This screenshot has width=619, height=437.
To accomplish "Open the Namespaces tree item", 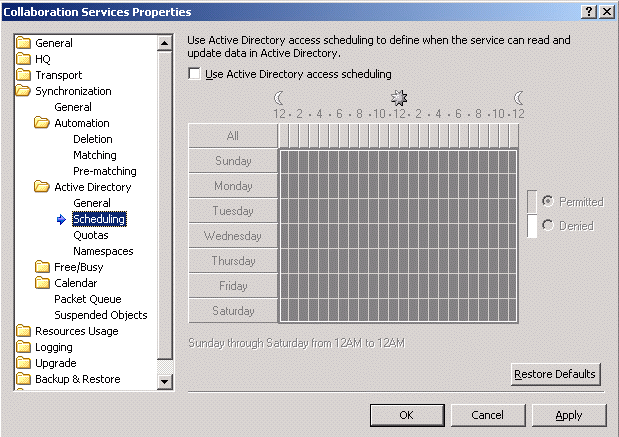I will (x=103, y=251).
